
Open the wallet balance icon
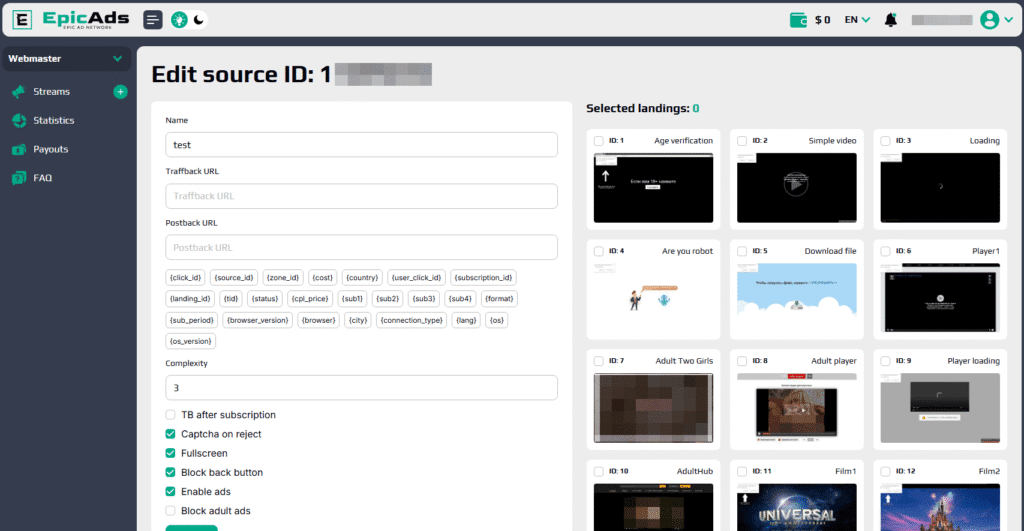pos(798,19)
